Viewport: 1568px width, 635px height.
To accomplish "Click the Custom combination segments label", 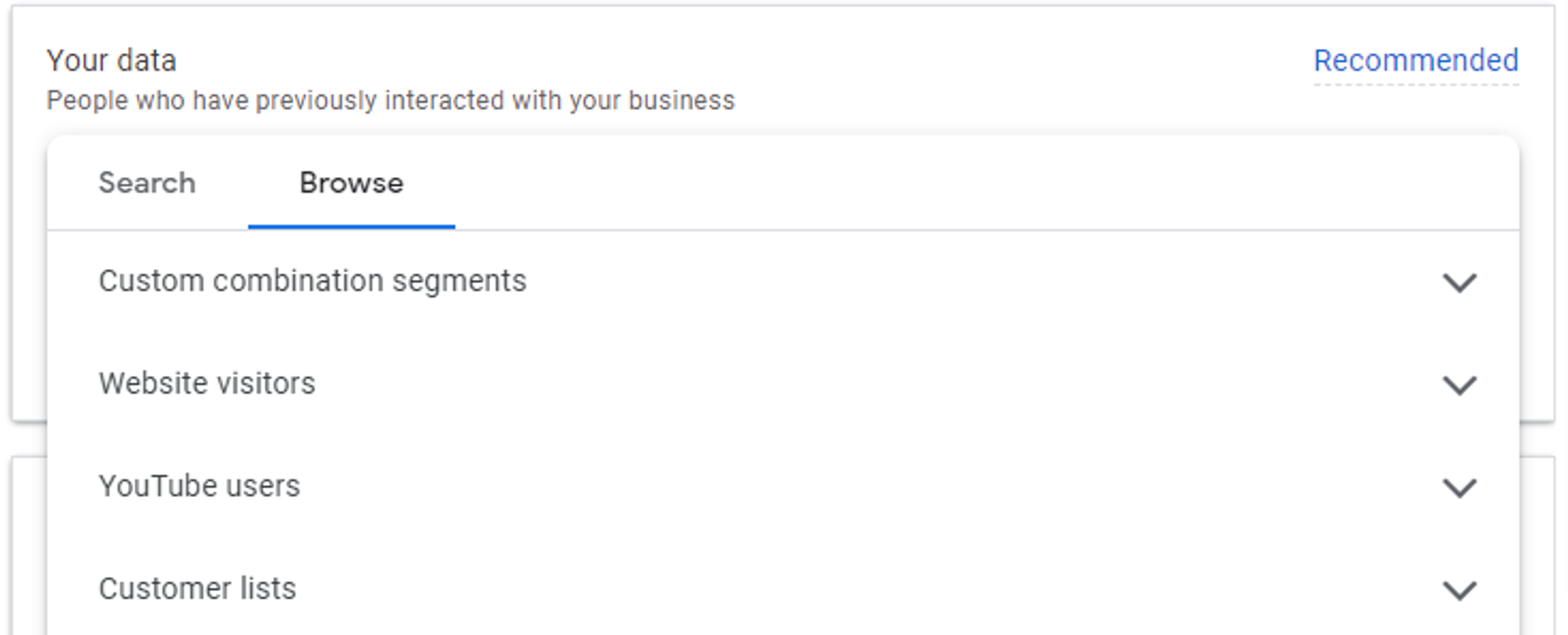I will coord(312,281).
